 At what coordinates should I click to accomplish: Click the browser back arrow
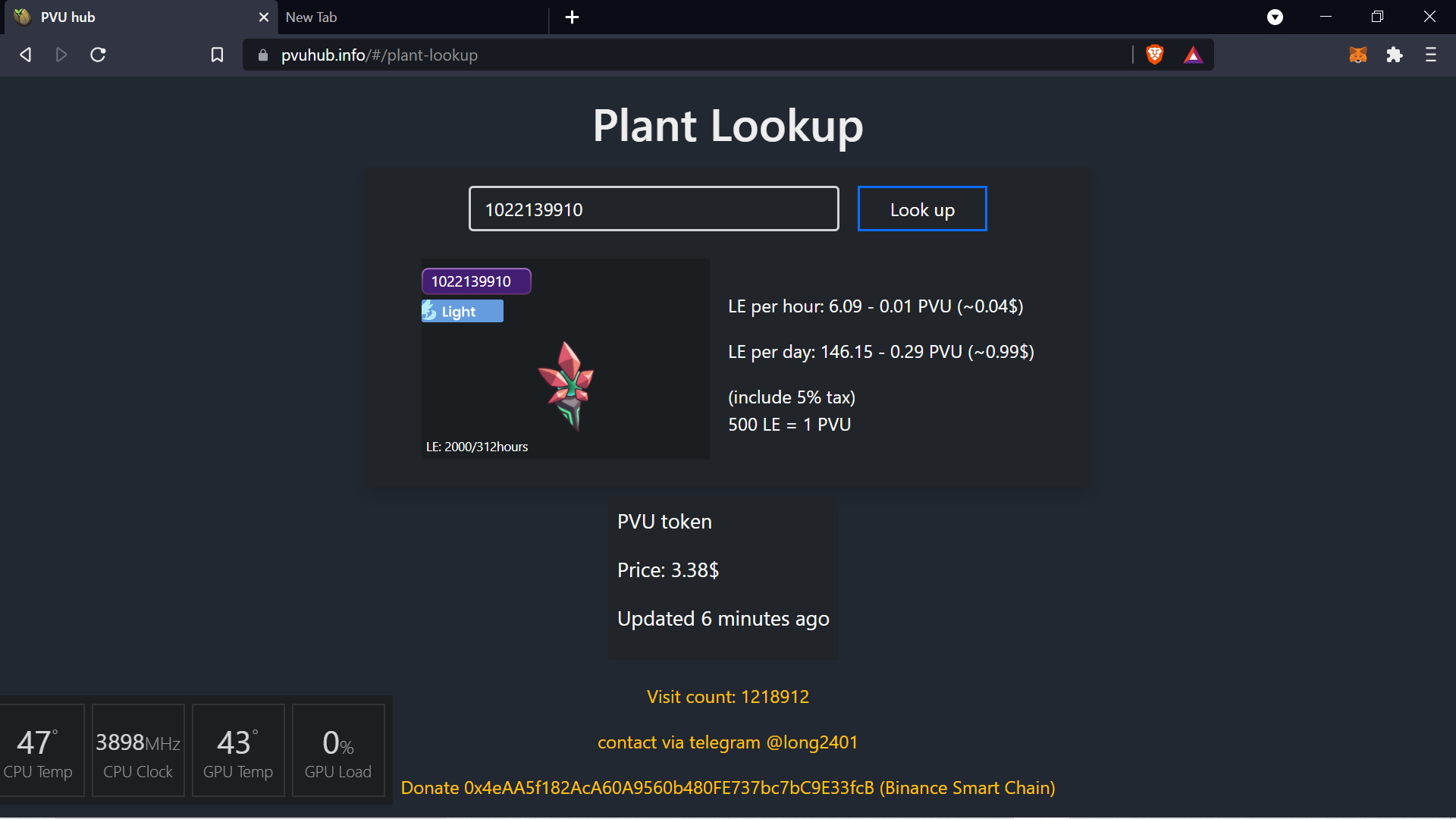pyautogui.click(x=25, y=55)
